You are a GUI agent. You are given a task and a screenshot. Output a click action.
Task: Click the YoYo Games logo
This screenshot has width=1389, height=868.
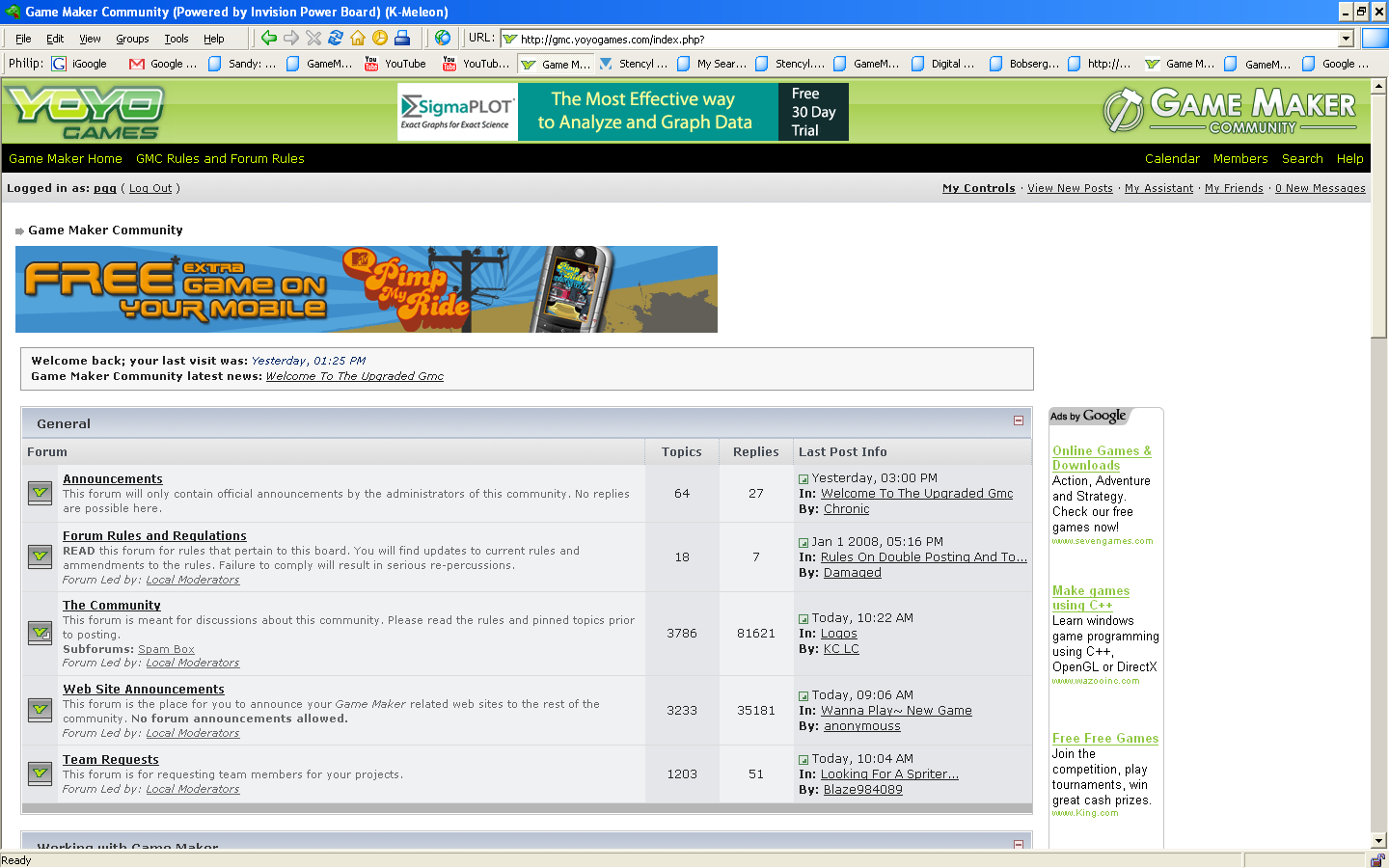point(85,112)
